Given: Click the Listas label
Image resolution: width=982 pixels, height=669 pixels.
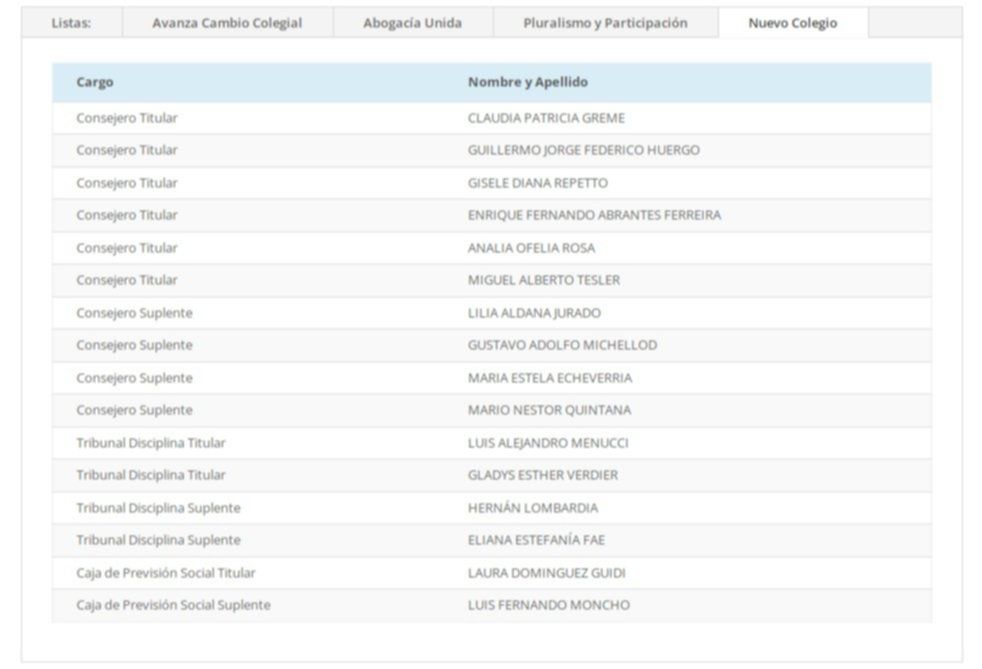Looking at the screenshot, I should pyautogui.click(x=71, y=23).
